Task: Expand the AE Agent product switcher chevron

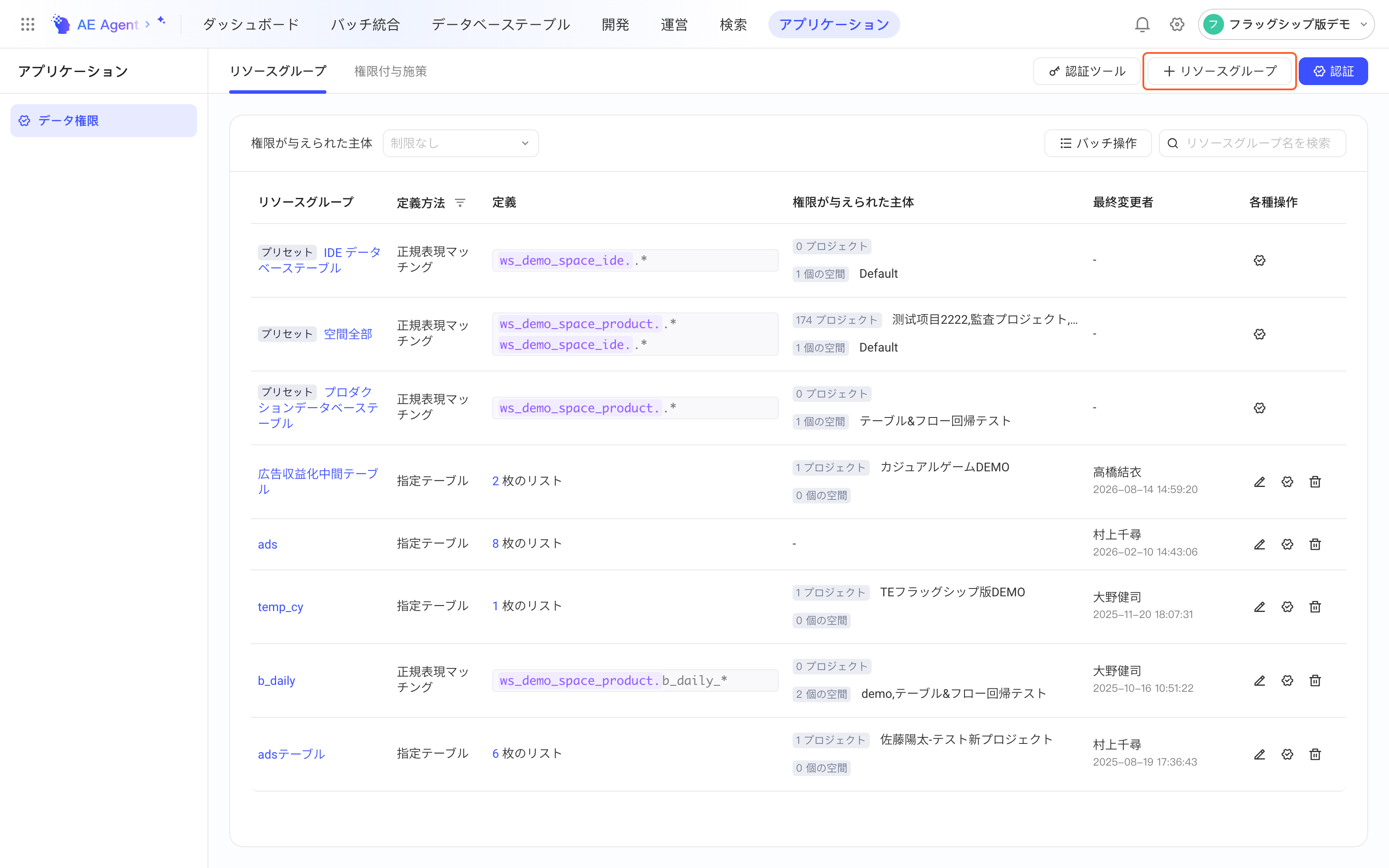Action: pos(148,24)
